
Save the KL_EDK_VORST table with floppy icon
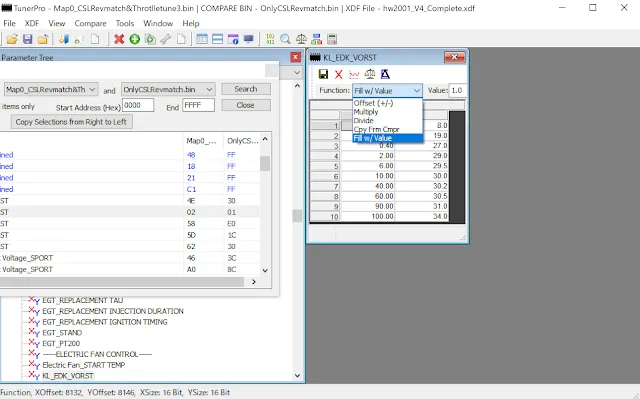(x=323, y=74)
